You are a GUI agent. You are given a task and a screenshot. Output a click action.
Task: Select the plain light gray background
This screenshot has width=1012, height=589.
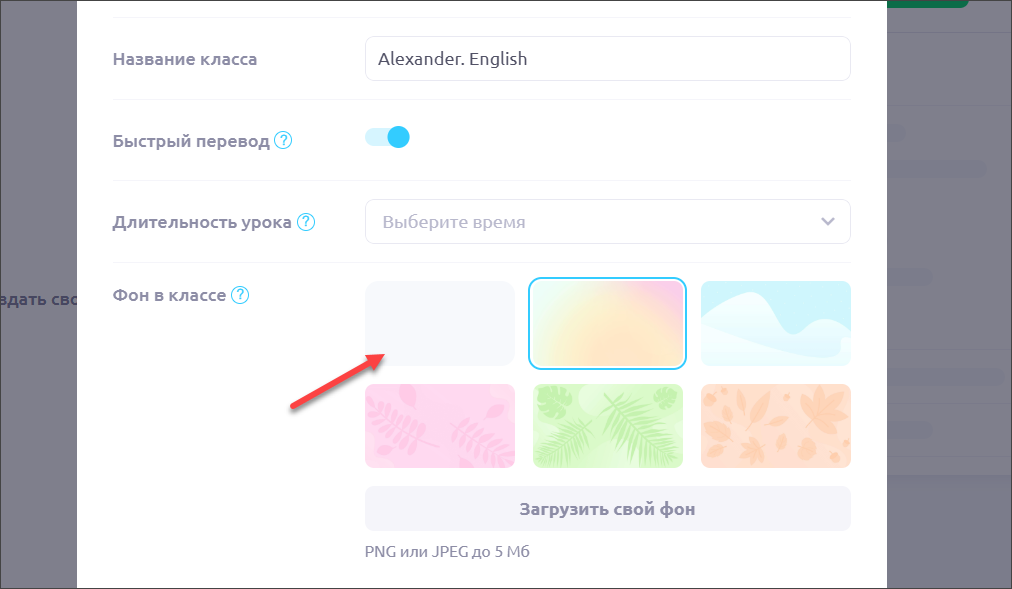coord(440,323)
